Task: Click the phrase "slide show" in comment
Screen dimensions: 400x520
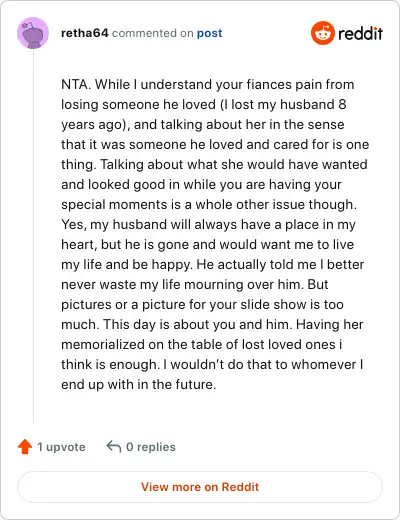Action: [273, 304]
